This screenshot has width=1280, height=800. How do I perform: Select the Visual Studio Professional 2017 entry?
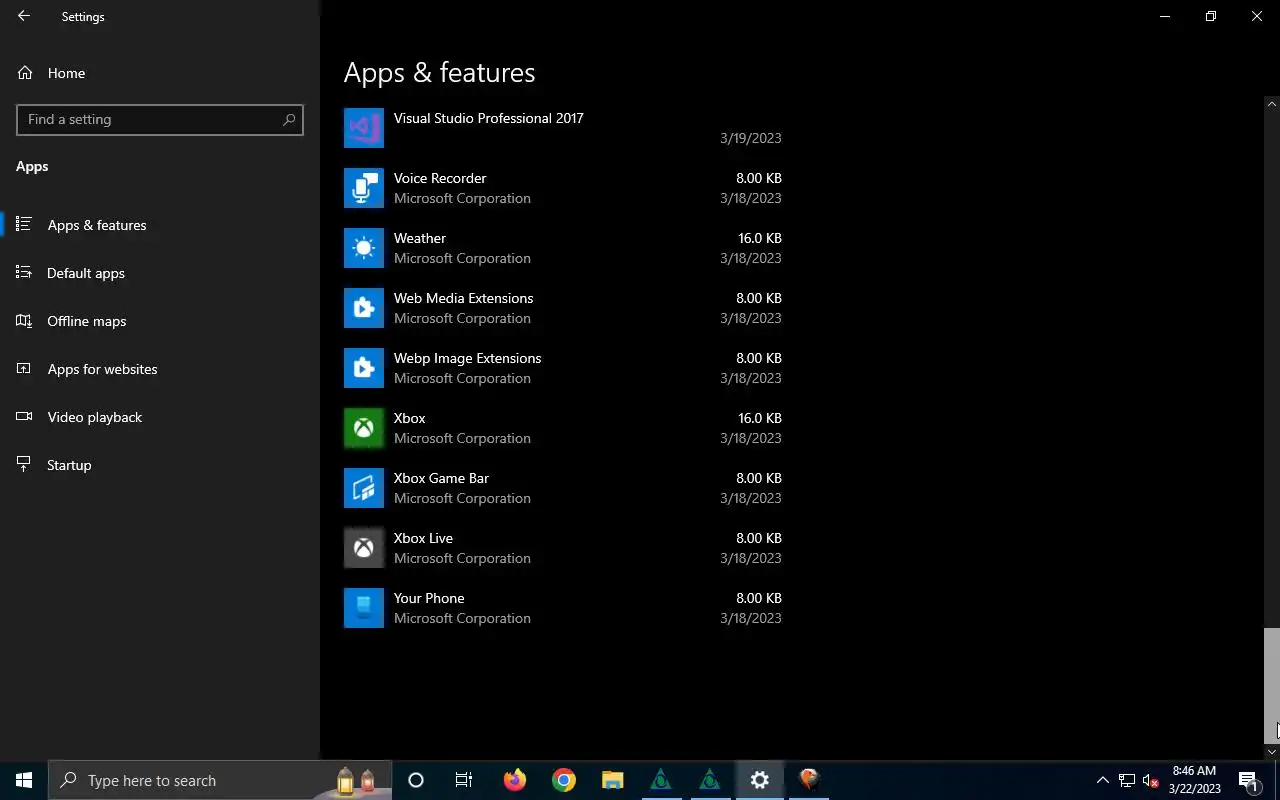point(563,128)
